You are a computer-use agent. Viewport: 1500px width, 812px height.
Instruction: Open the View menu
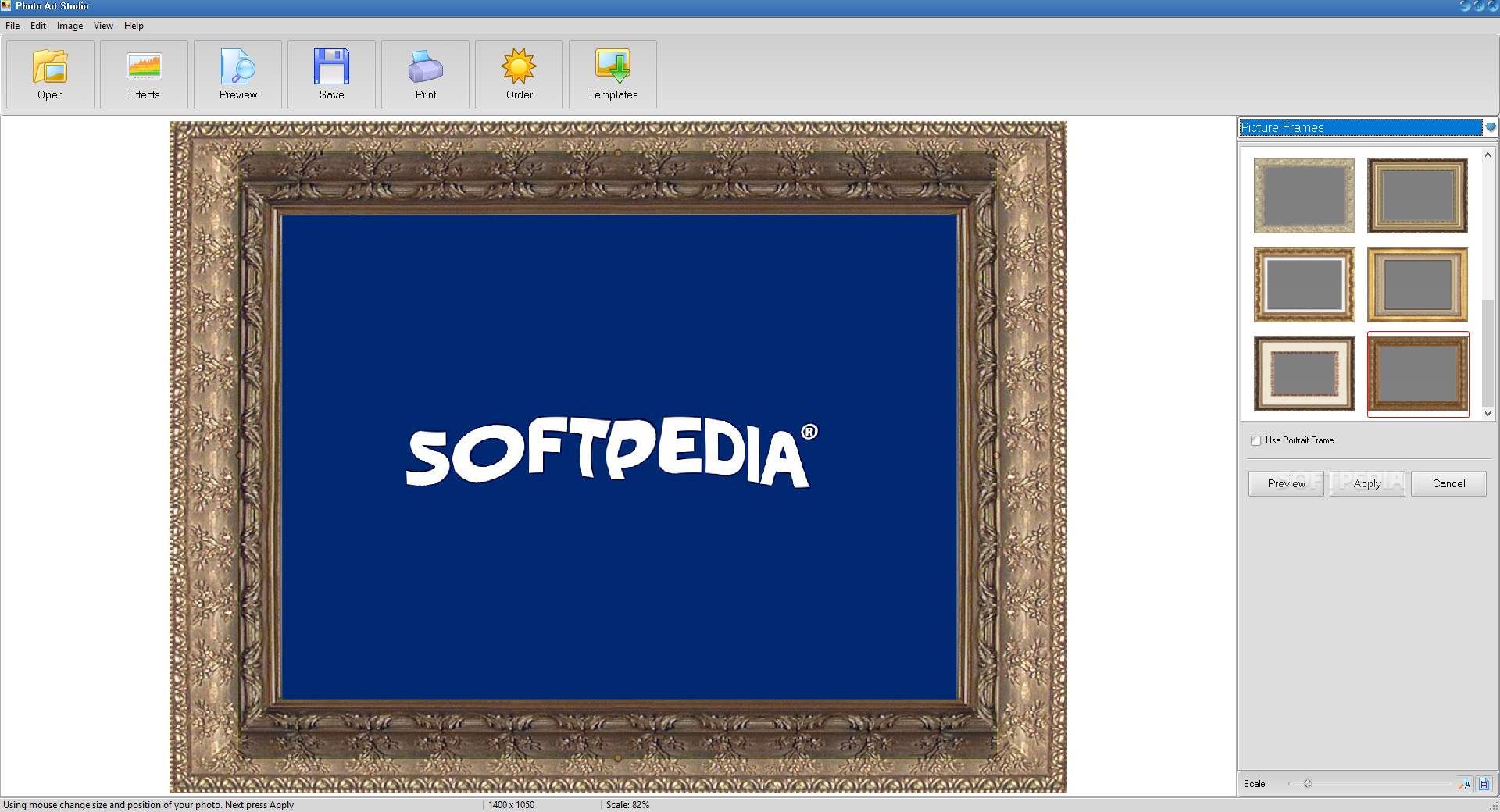coord(103,26)
